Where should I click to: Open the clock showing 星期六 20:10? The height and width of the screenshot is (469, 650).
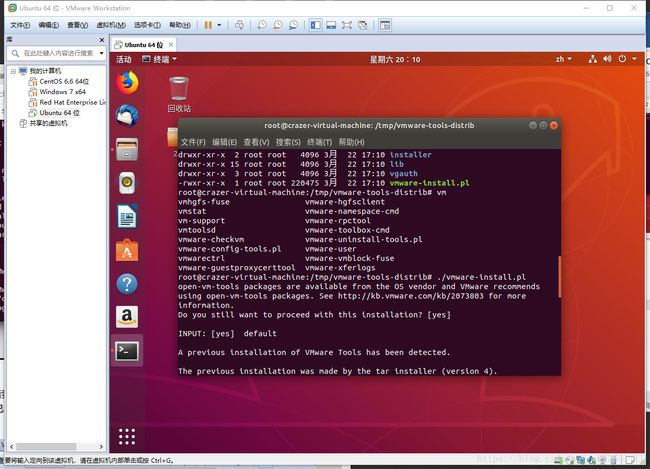click(395, 59)
